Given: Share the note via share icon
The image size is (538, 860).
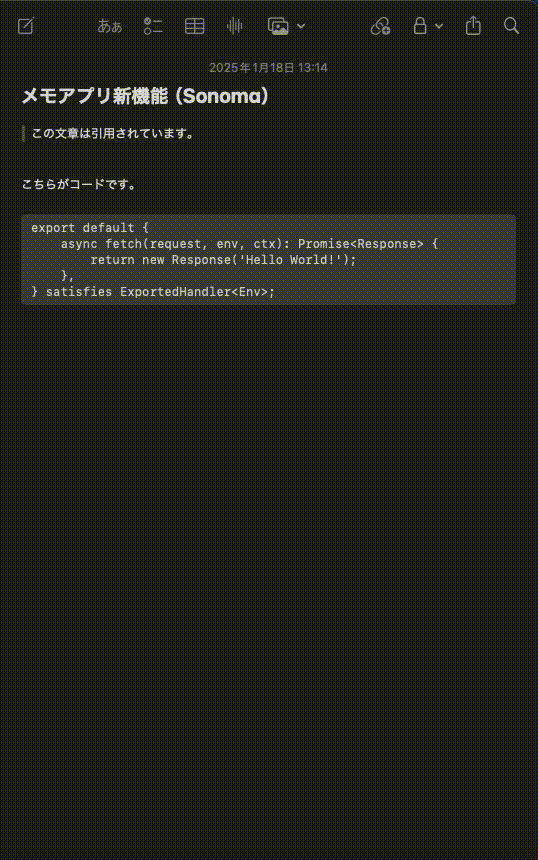Looking at the screenshot, I should [473, 26].
